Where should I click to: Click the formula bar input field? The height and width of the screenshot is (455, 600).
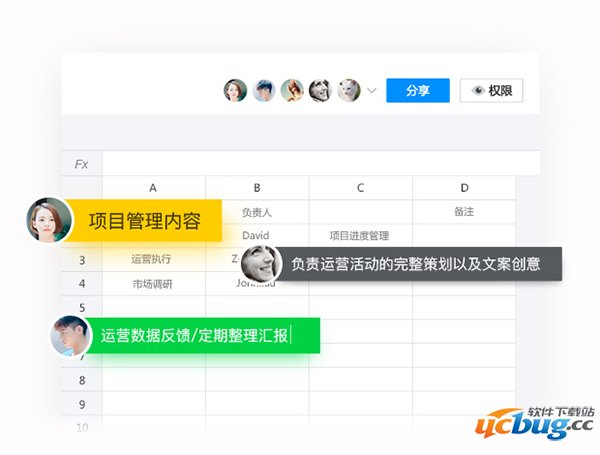pyautogui.click(x=310, y=164)
